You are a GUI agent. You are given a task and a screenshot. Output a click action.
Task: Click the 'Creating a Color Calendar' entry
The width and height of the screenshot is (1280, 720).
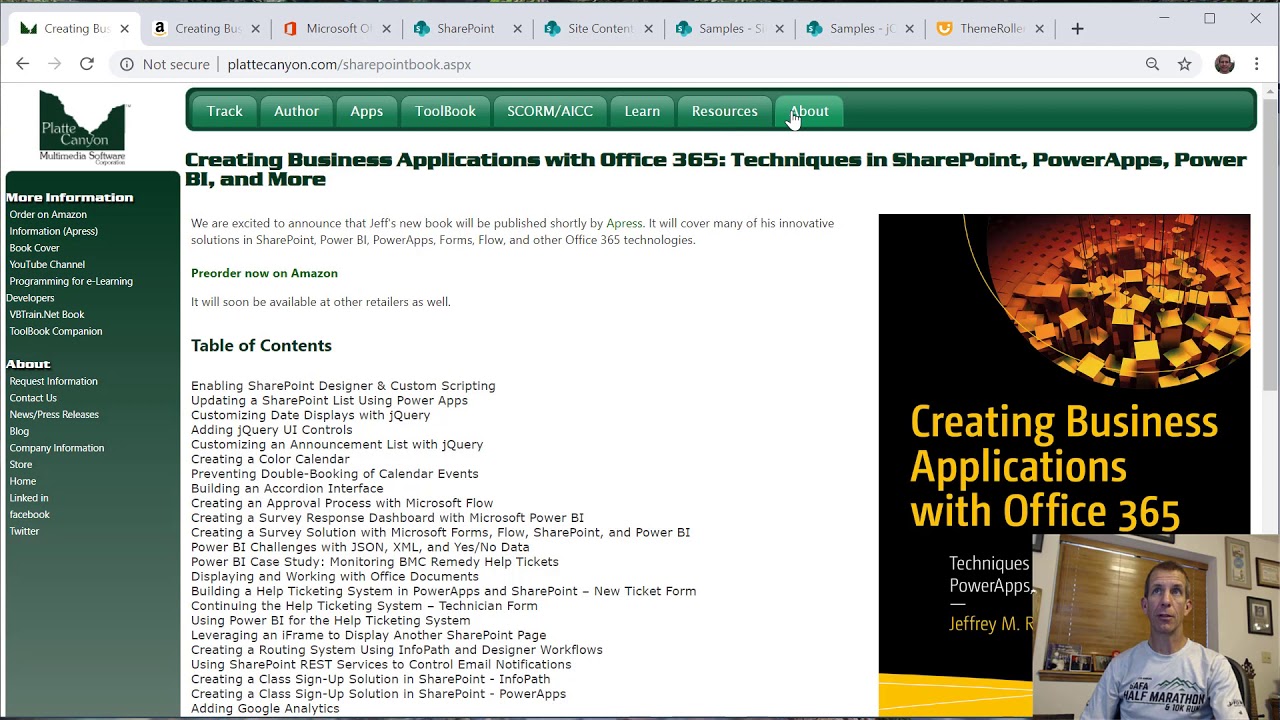pyautogui.click(x=270, y=459)
